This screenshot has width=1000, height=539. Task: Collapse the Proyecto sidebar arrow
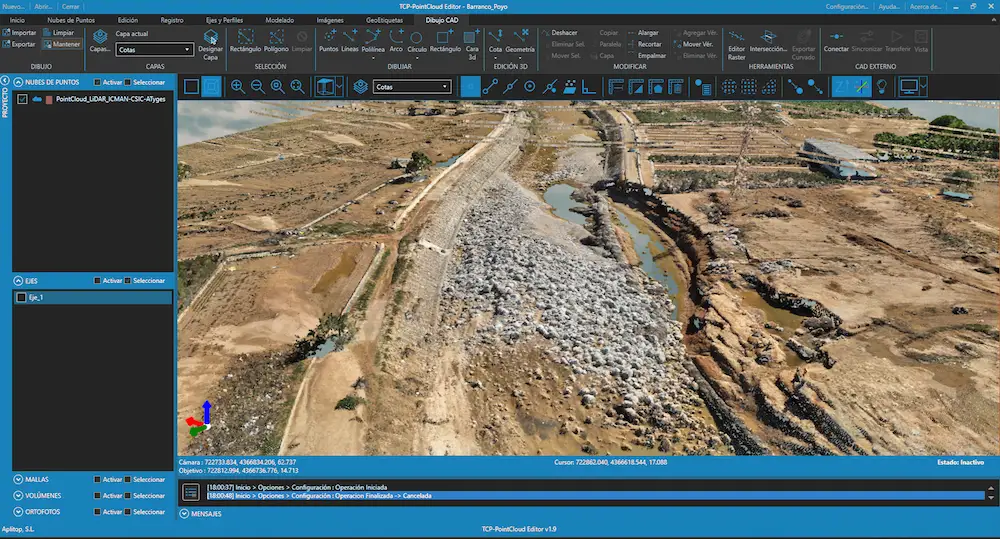(4, 81)
